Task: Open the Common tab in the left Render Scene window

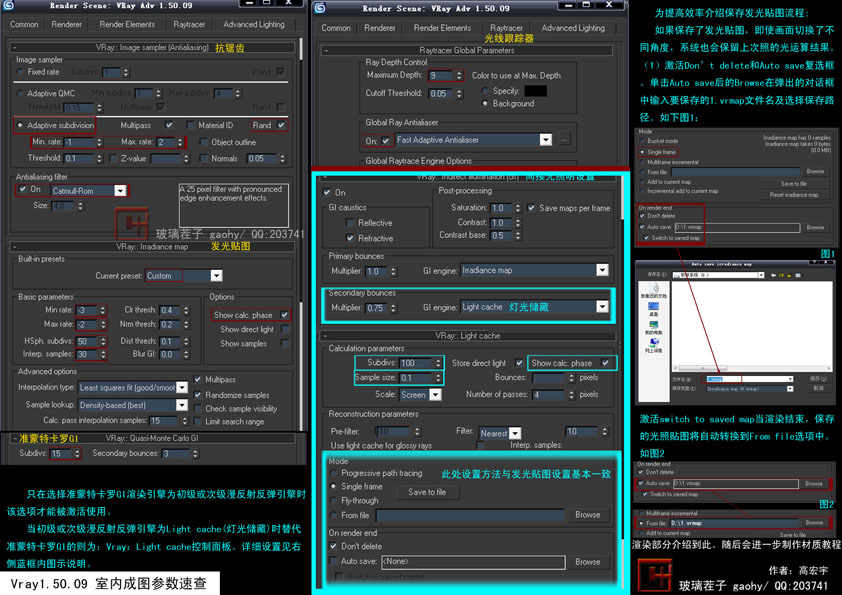Action: coord(24,24)
